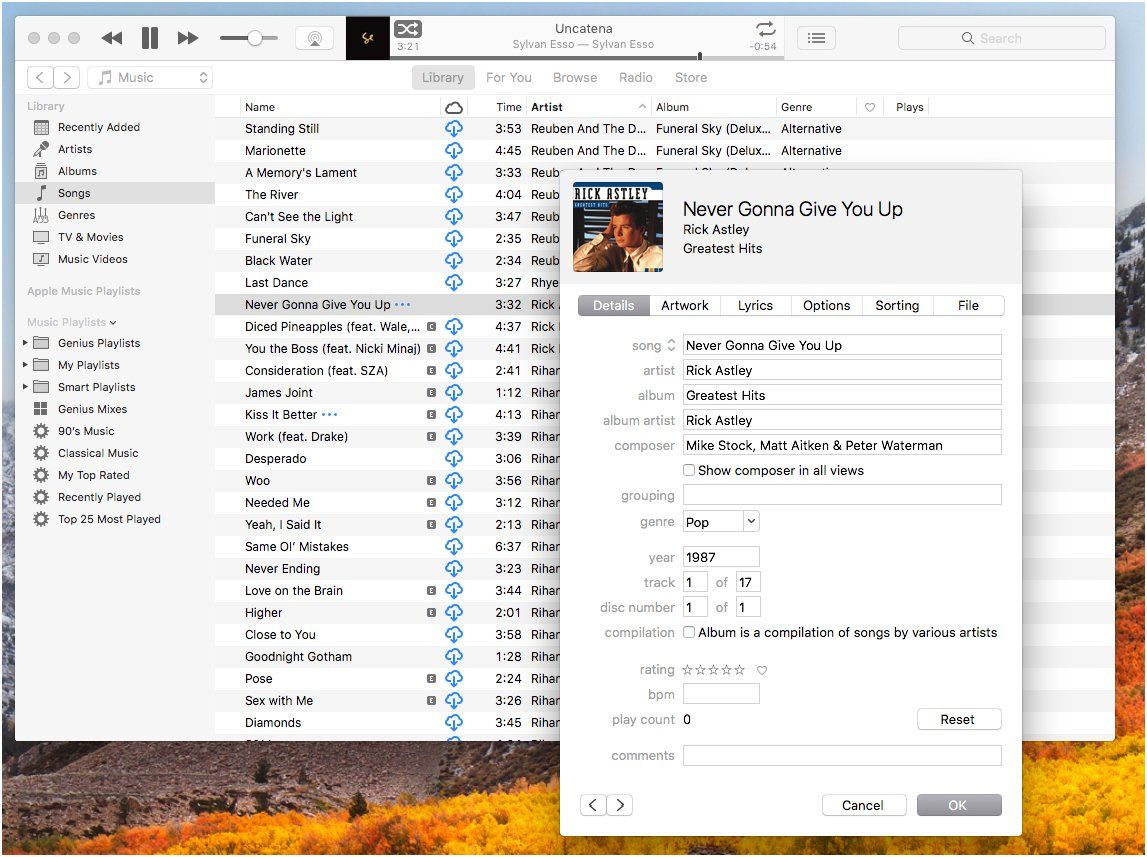Reset the play count

tap(958, 719)
